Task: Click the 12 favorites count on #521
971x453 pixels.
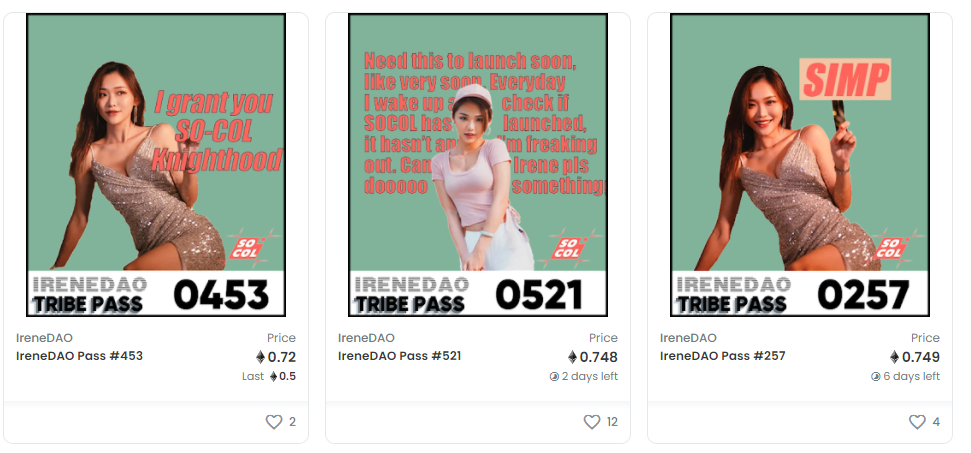Action: [612, 422]
